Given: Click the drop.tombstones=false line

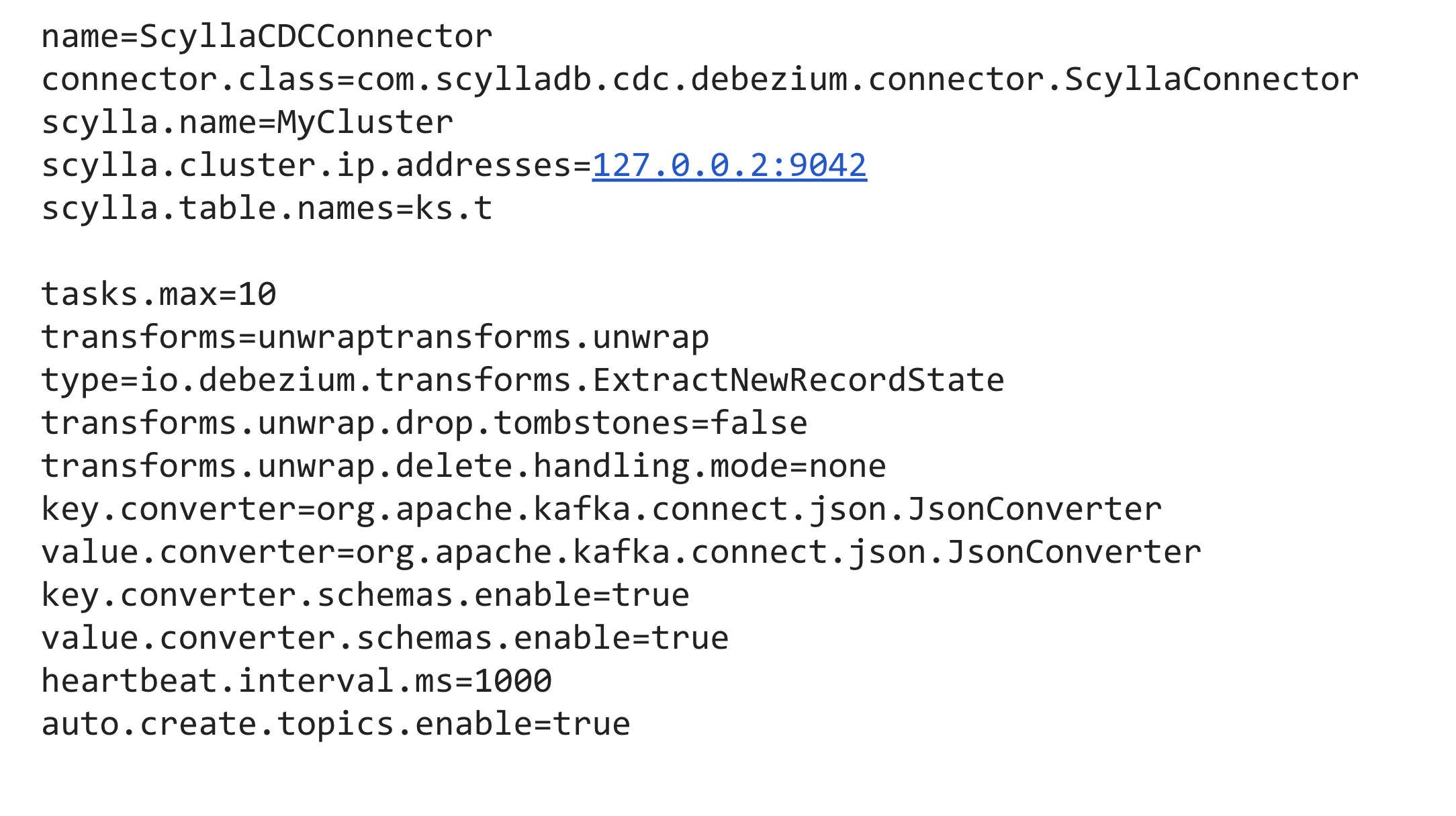Looking at the screenshot, I should (424, 423).
